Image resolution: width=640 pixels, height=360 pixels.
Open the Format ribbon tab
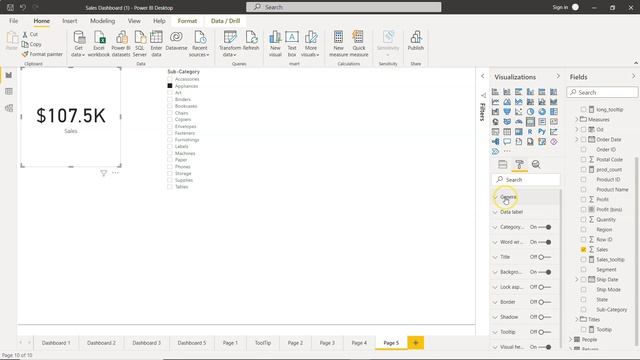187,21
